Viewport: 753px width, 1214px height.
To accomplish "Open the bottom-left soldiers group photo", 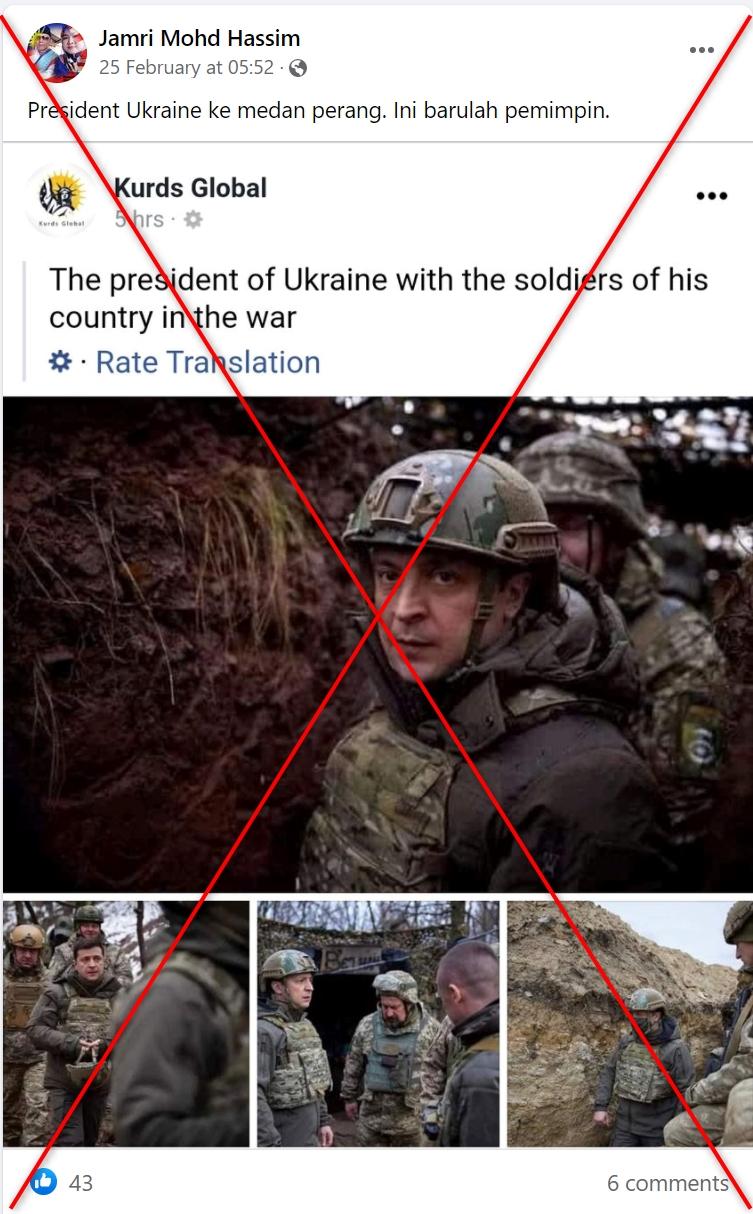I will pos(126,1023).
